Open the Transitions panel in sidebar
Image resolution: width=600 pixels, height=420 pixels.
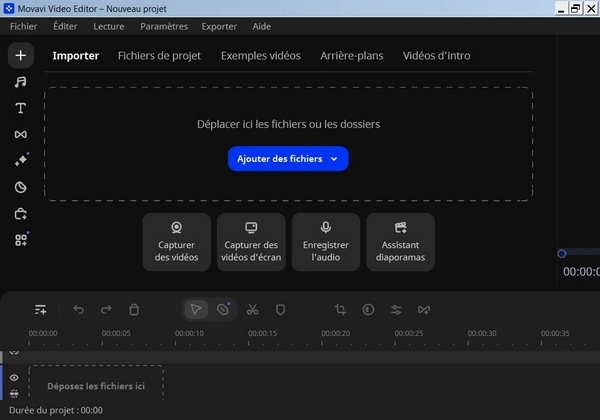(20, 134)
